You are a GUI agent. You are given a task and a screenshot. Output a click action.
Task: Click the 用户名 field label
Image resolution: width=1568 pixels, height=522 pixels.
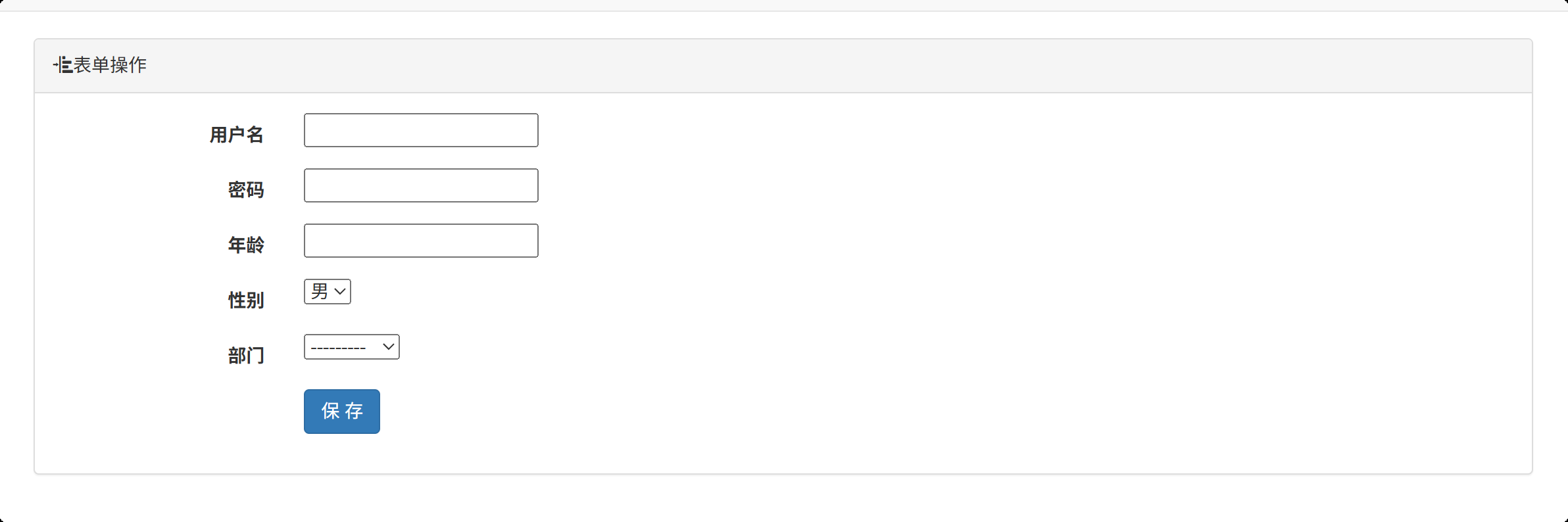(x=236, y=135)
